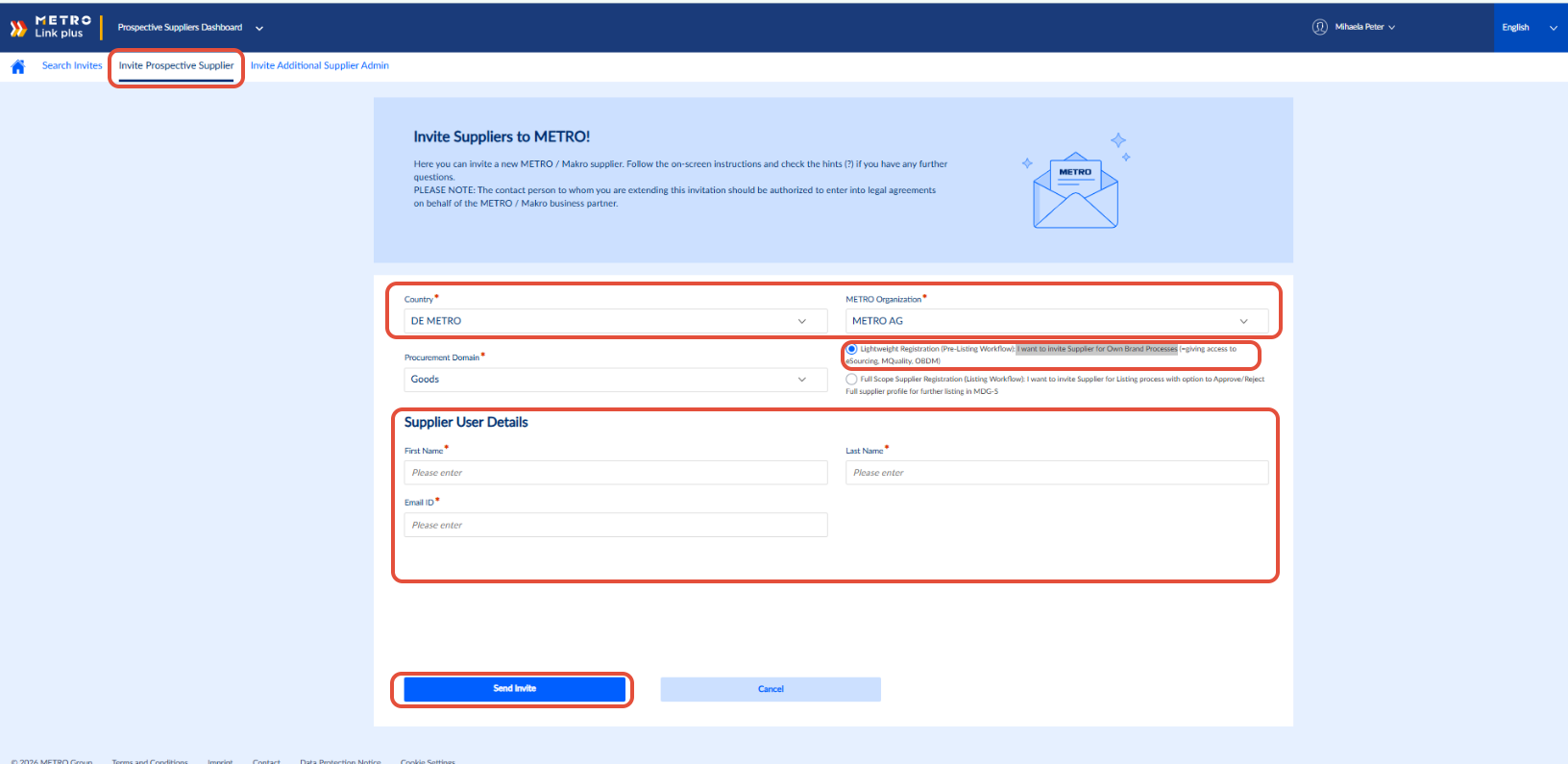This screenshot has height=764, width=1568.
Task: Open the Invite Additional Supplier Admin tab
Action: tap(320, 65)
